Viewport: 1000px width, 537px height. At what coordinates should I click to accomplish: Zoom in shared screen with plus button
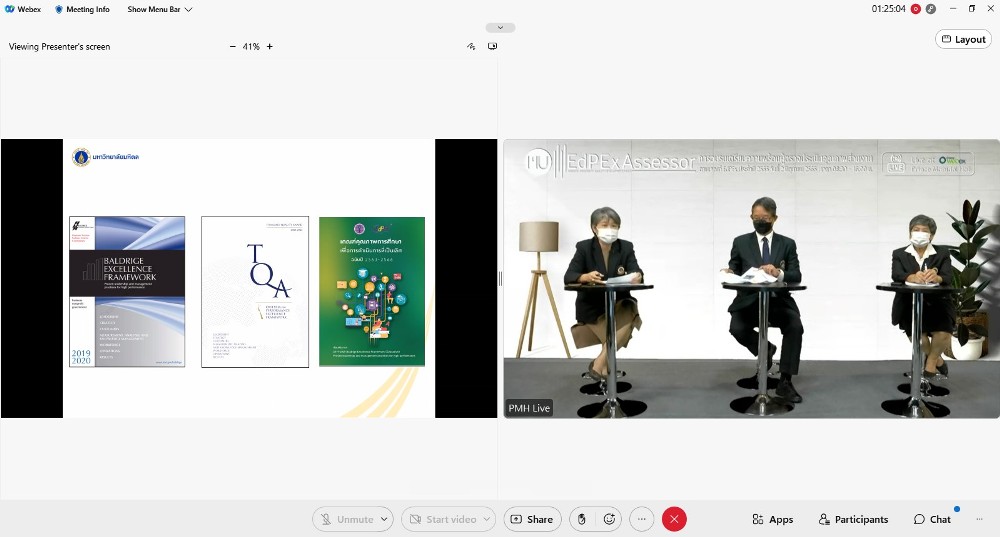coord(269,47)
